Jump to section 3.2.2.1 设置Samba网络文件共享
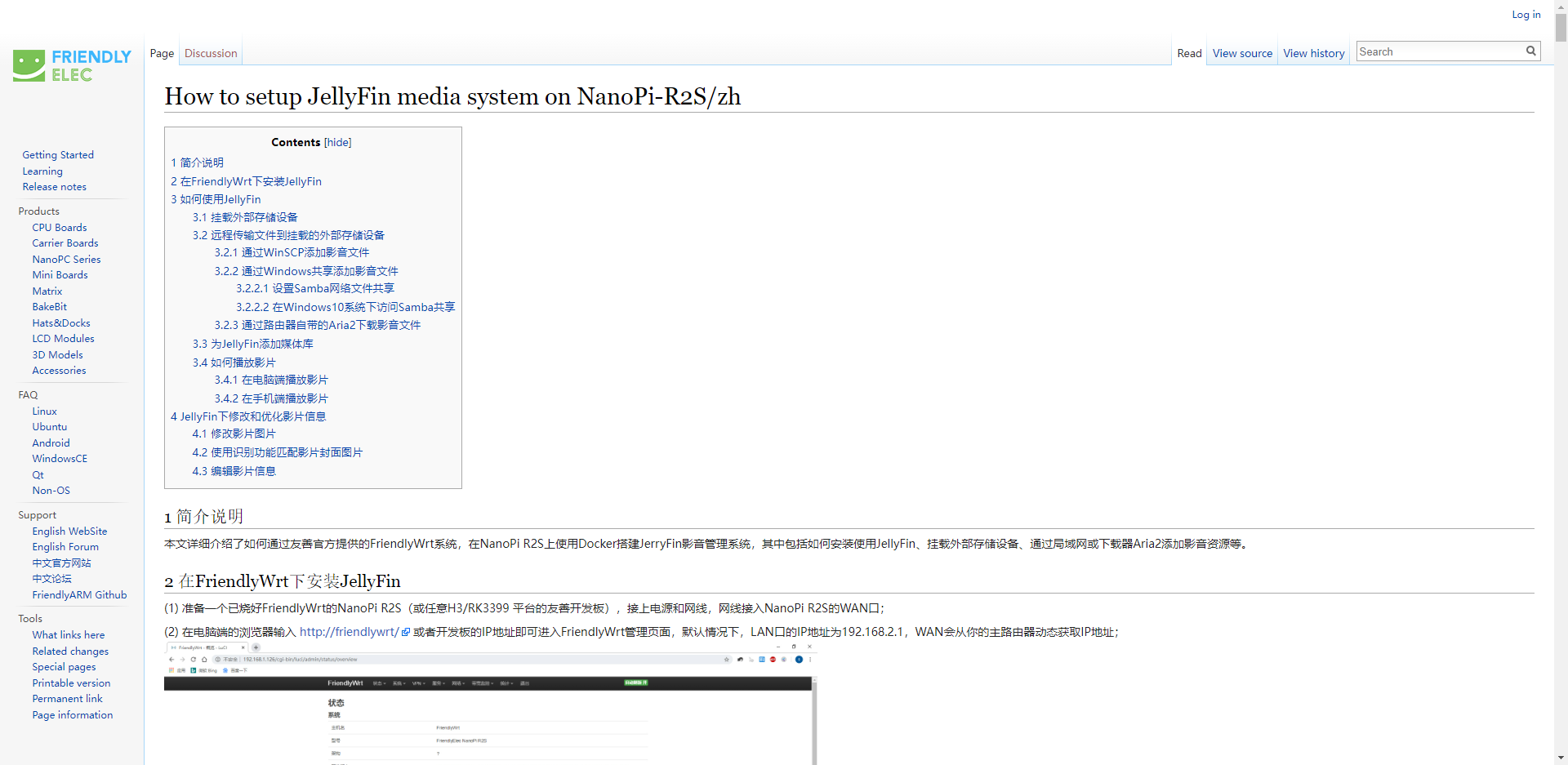 315,288
